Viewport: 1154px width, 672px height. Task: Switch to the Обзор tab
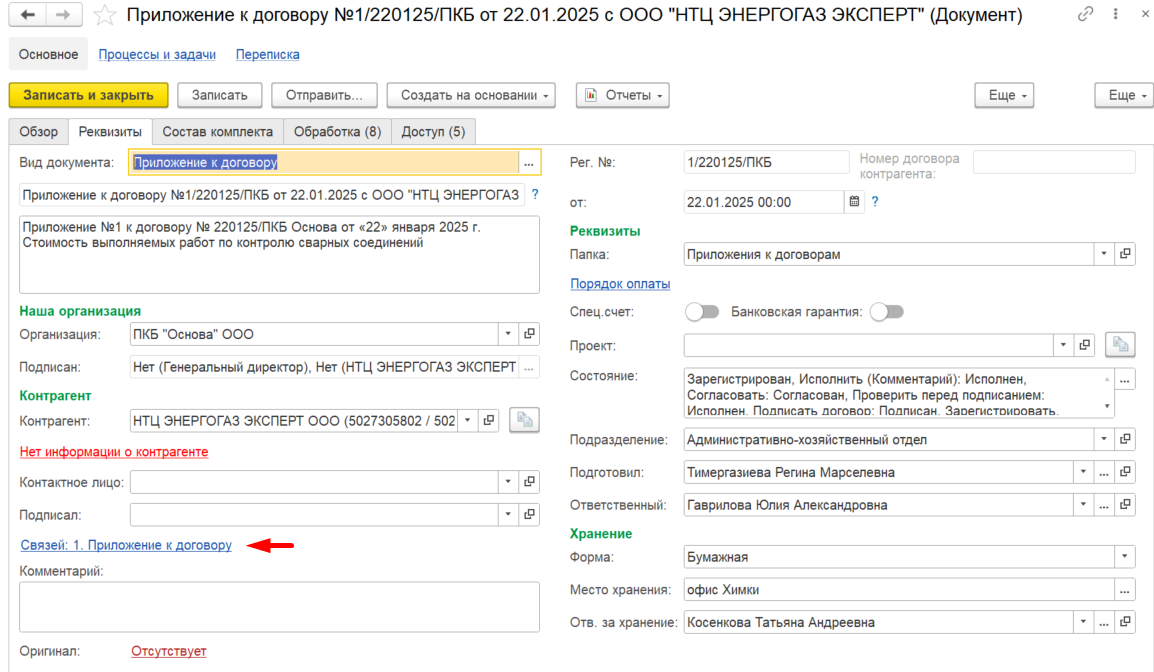[38, 132]
